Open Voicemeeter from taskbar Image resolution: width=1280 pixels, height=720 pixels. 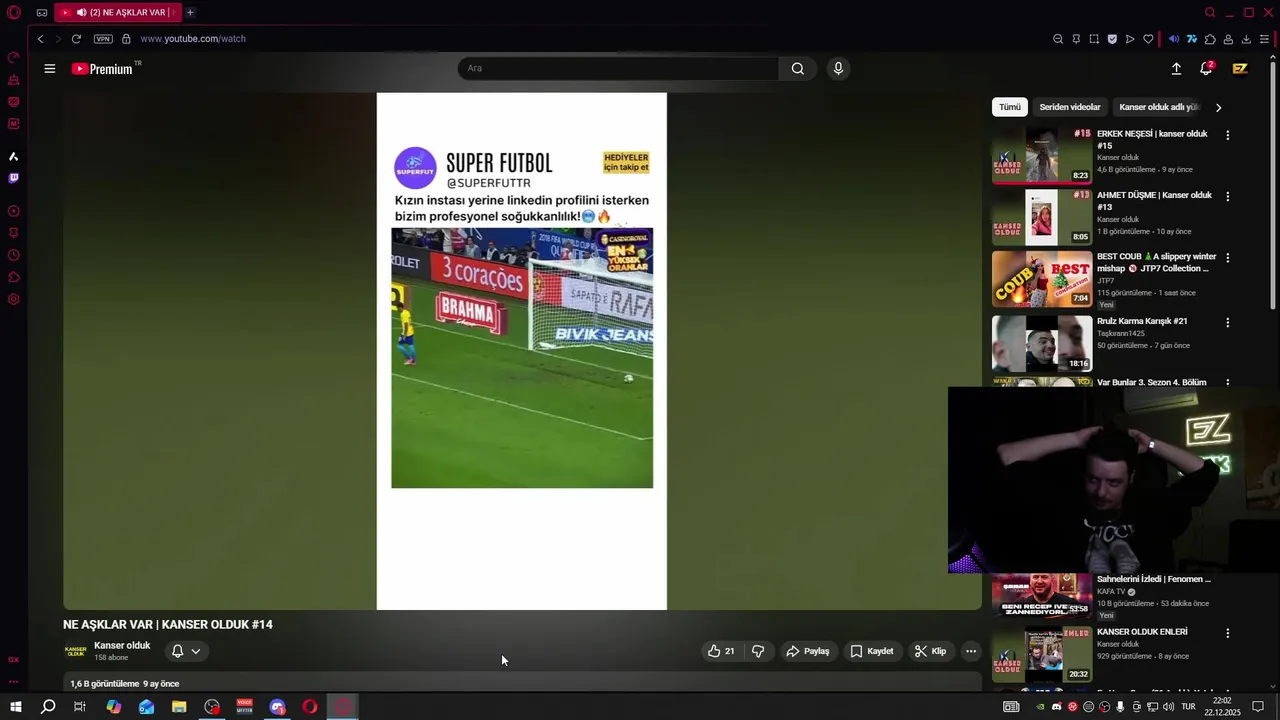pos(245,707)
